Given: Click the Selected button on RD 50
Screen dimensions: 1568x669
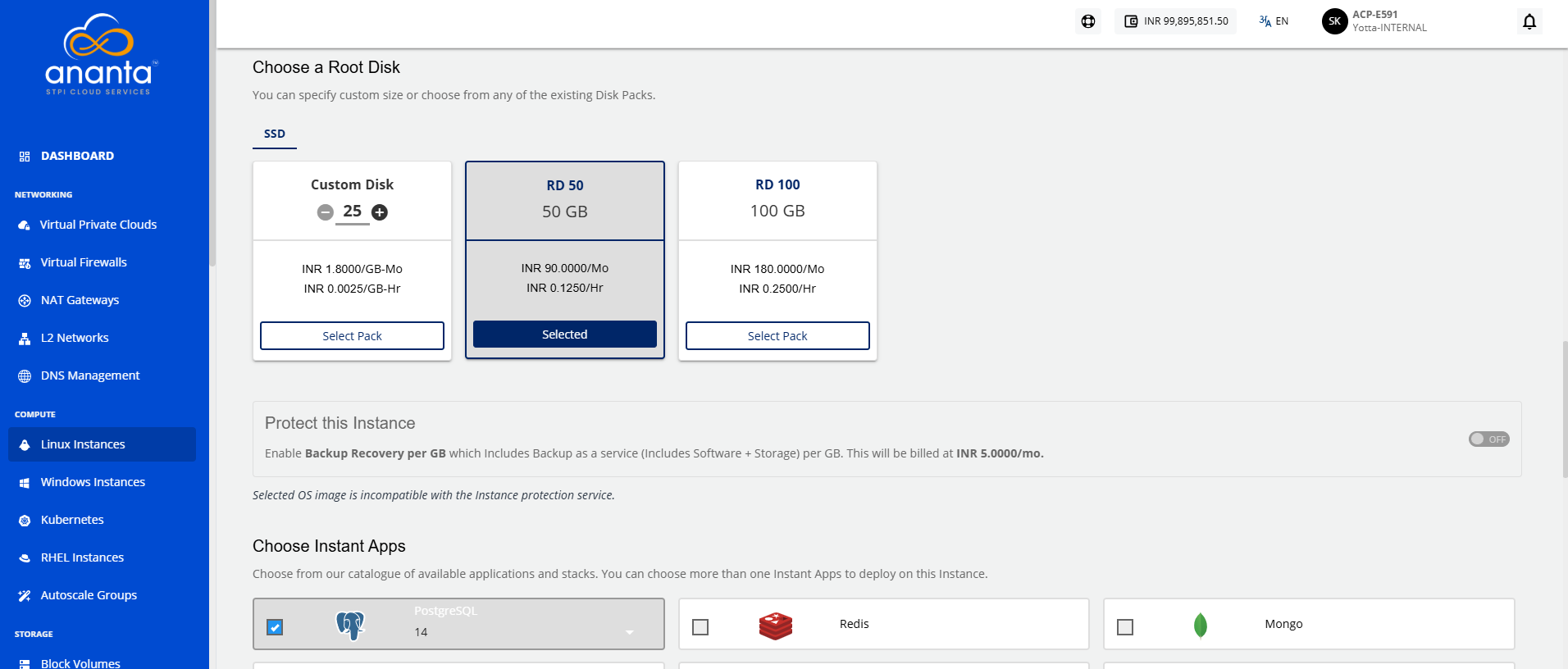Looking at the screenshot, I should pyautogui.click(x=565, y=334).
